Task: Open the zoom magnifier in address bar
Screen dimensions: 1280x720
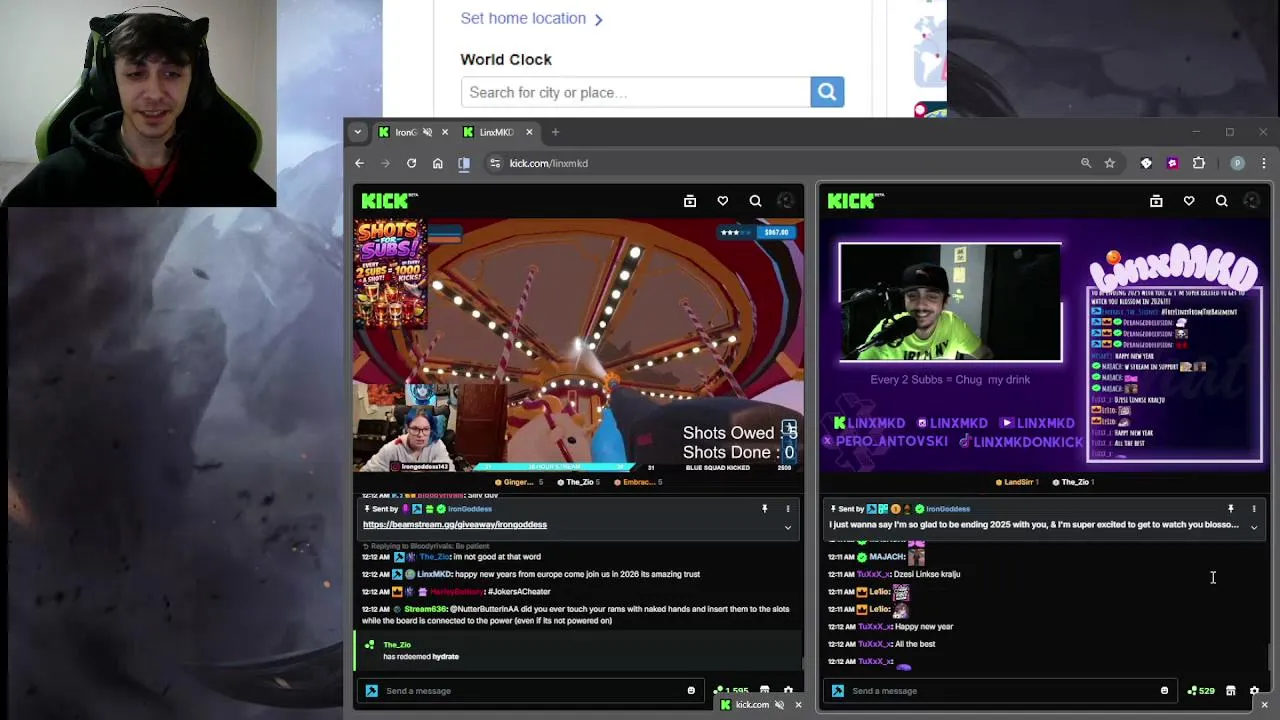Action: (x=1086, y=163)
